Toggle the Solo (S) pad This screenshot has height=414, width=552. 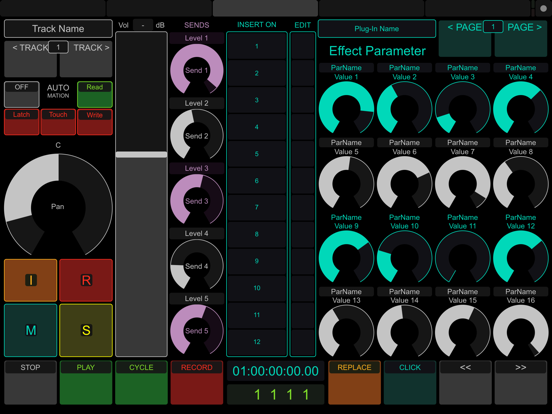(x=86, y=330)
